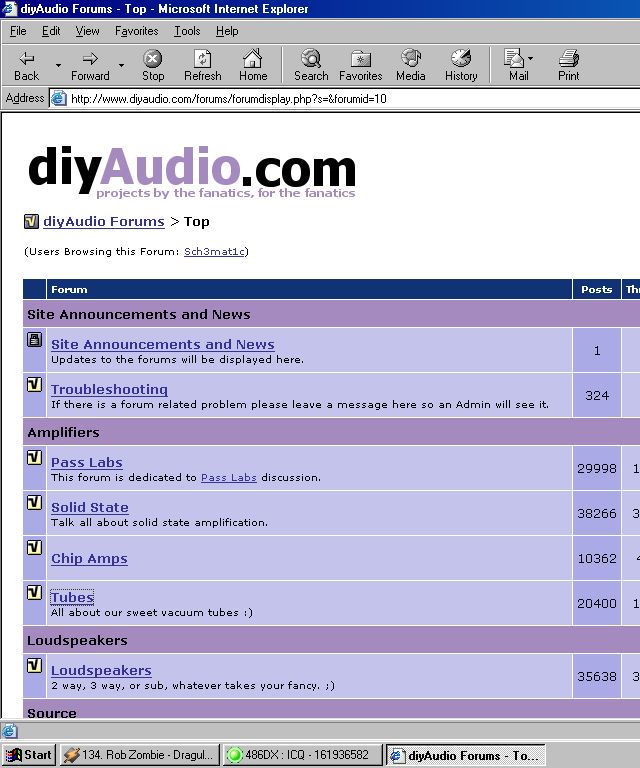640x768 pixels.
Task: Switch to Rob Zombie Dragula taskbar item
Action: [140, 755]
